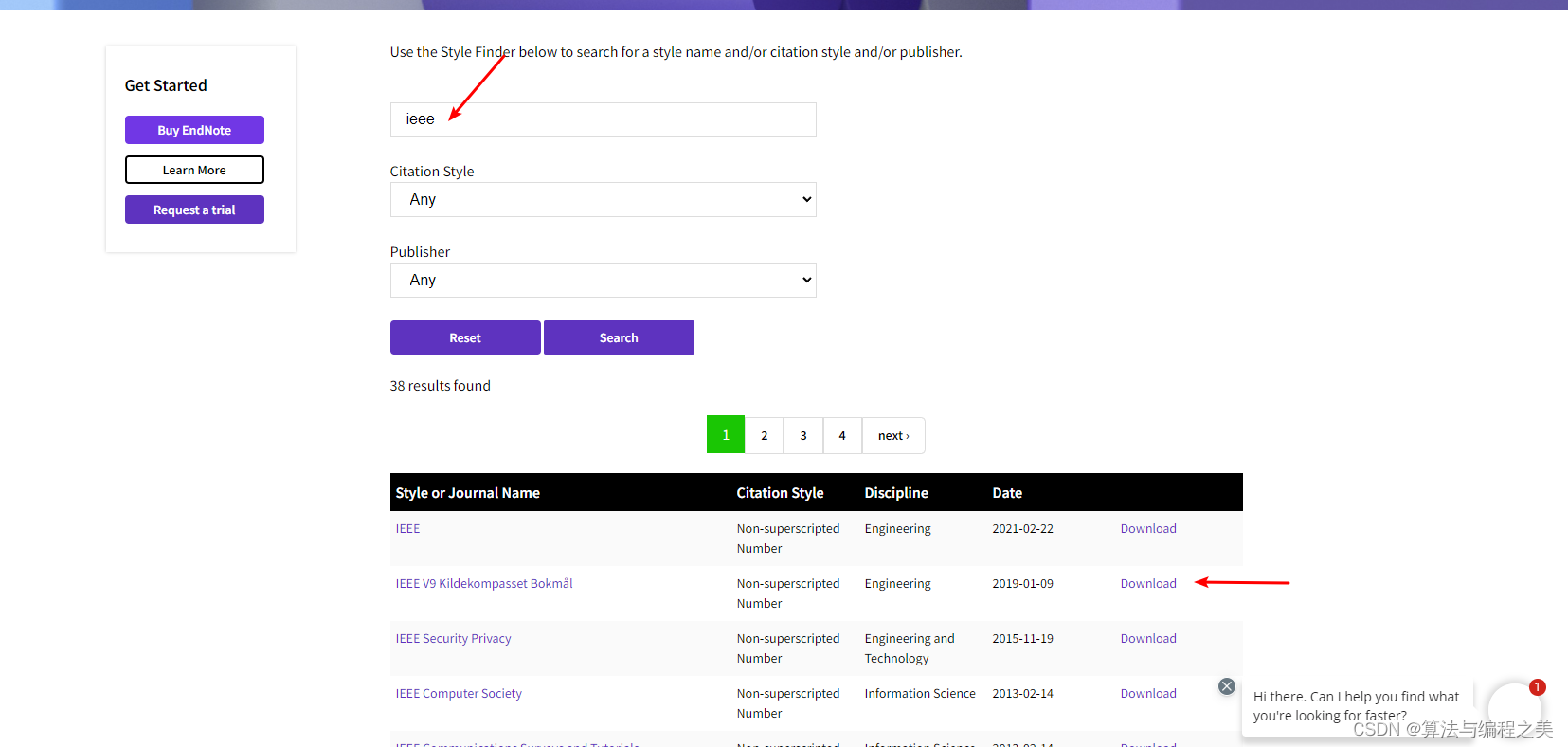Click the next page link
The height and width of the screenshot is (747, 1568).
[892, 436]
